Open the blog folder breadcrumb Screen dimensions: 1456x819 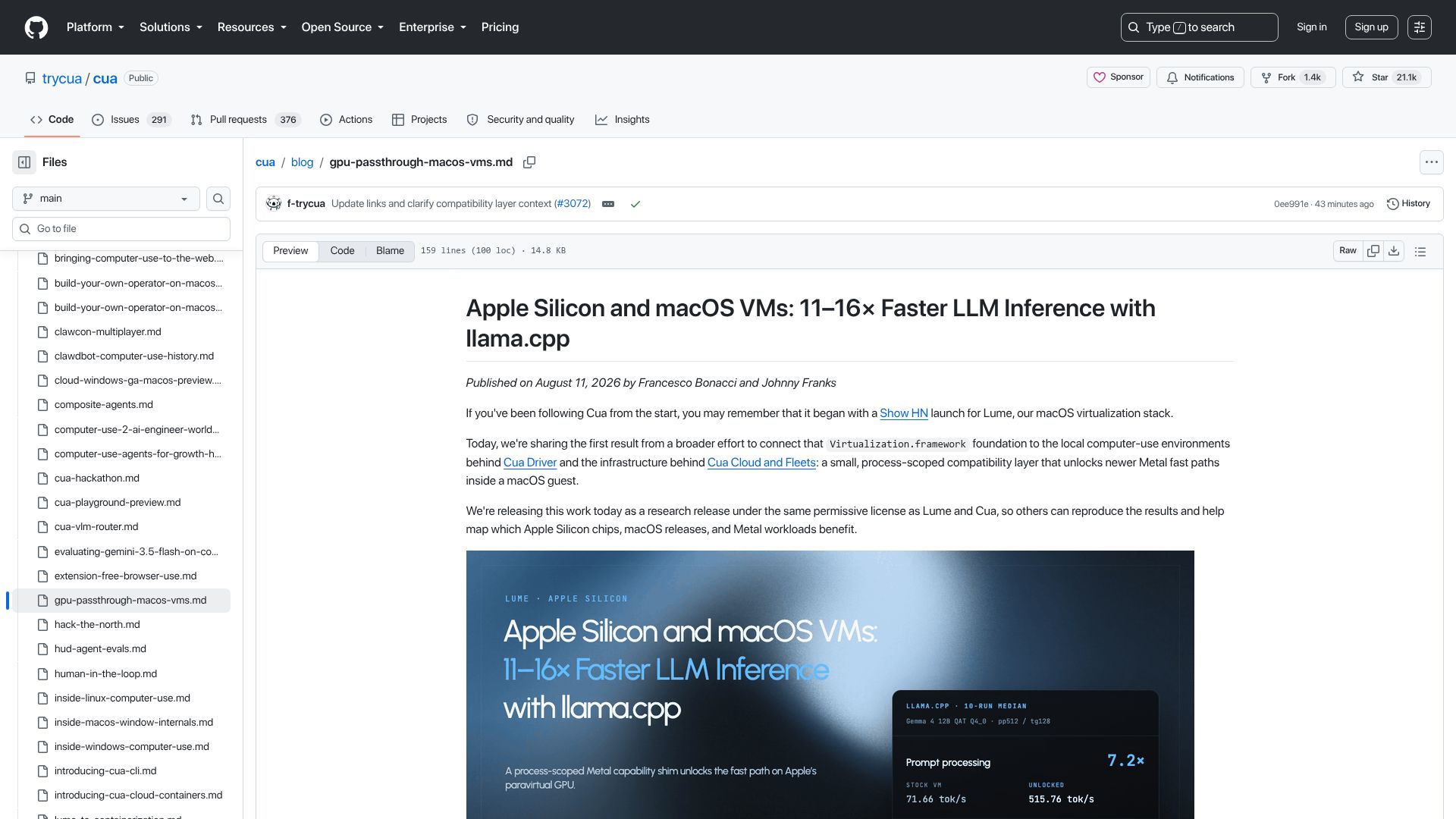(x=302, y=162)
